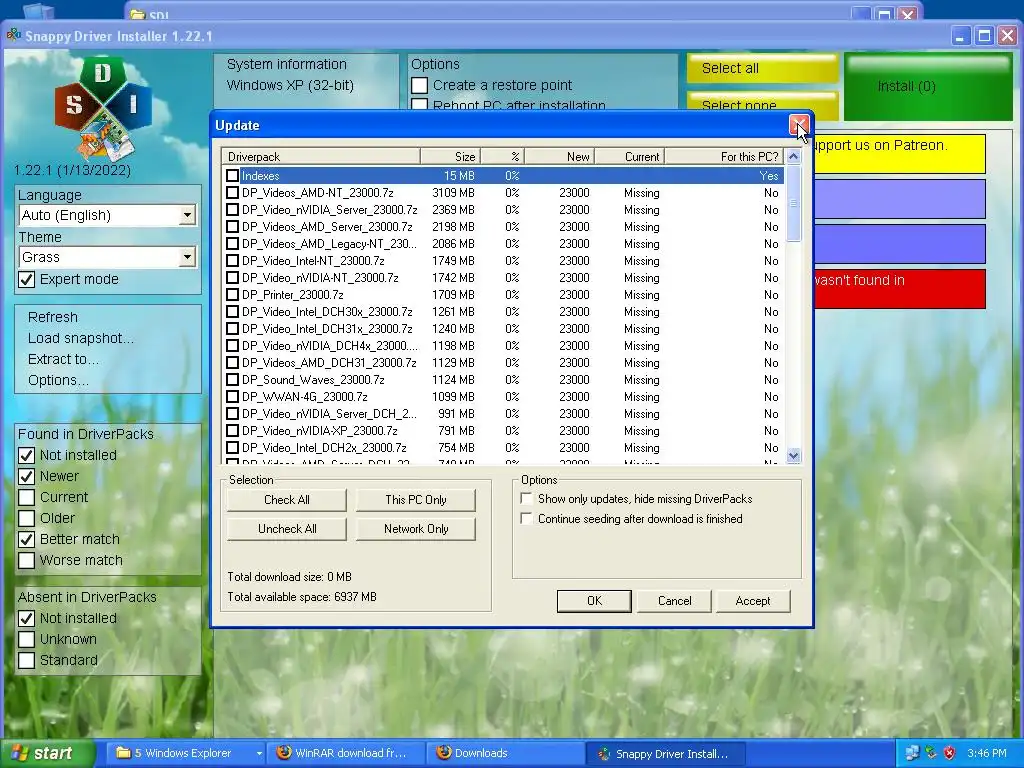Image resolution: width=1024 pixels, height=768 pixels.
Task: Enable the Worse match checkbox
Action: pos(26,560)
